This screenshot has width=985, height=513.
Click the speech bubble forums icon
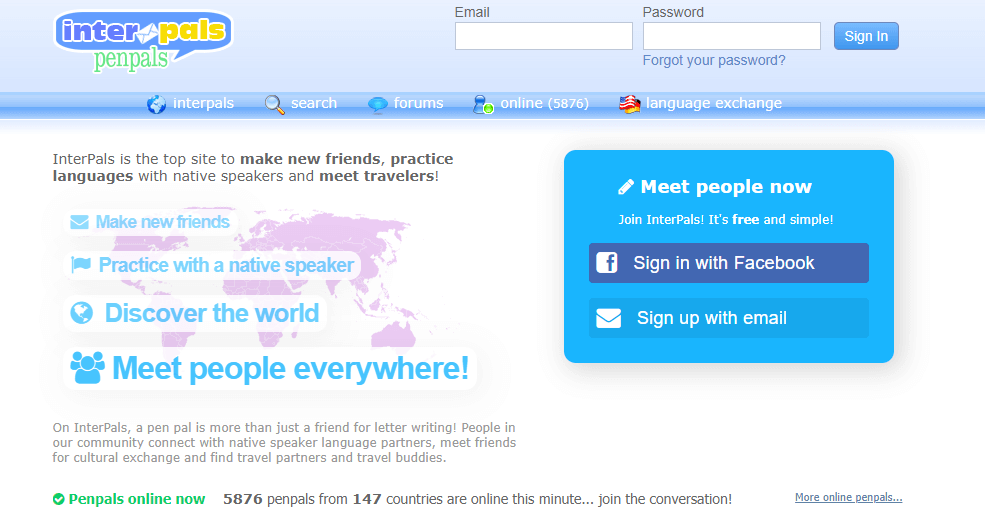tap(378, 104)
